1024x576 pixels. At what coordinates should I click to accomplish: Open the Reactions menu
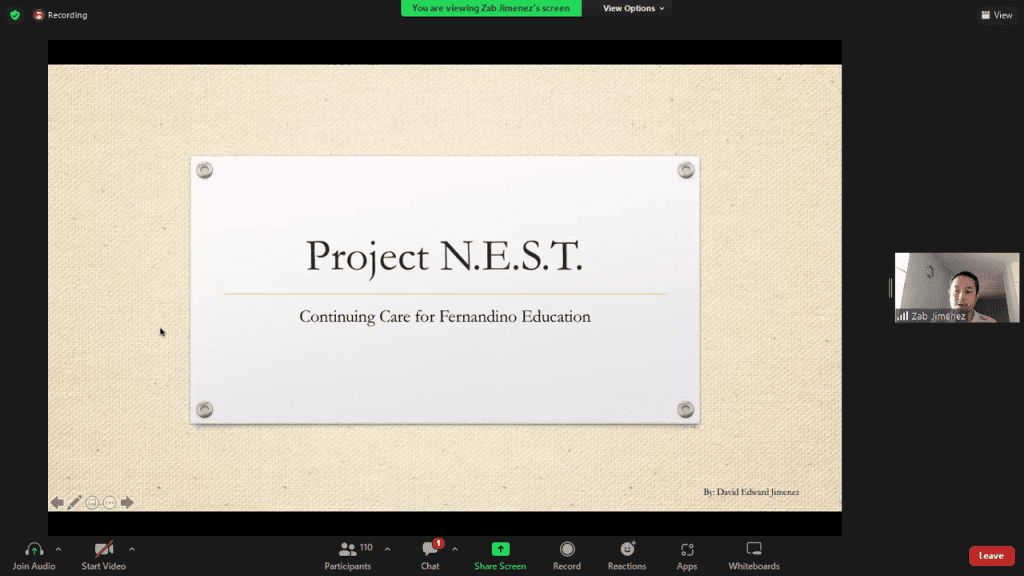627,556
